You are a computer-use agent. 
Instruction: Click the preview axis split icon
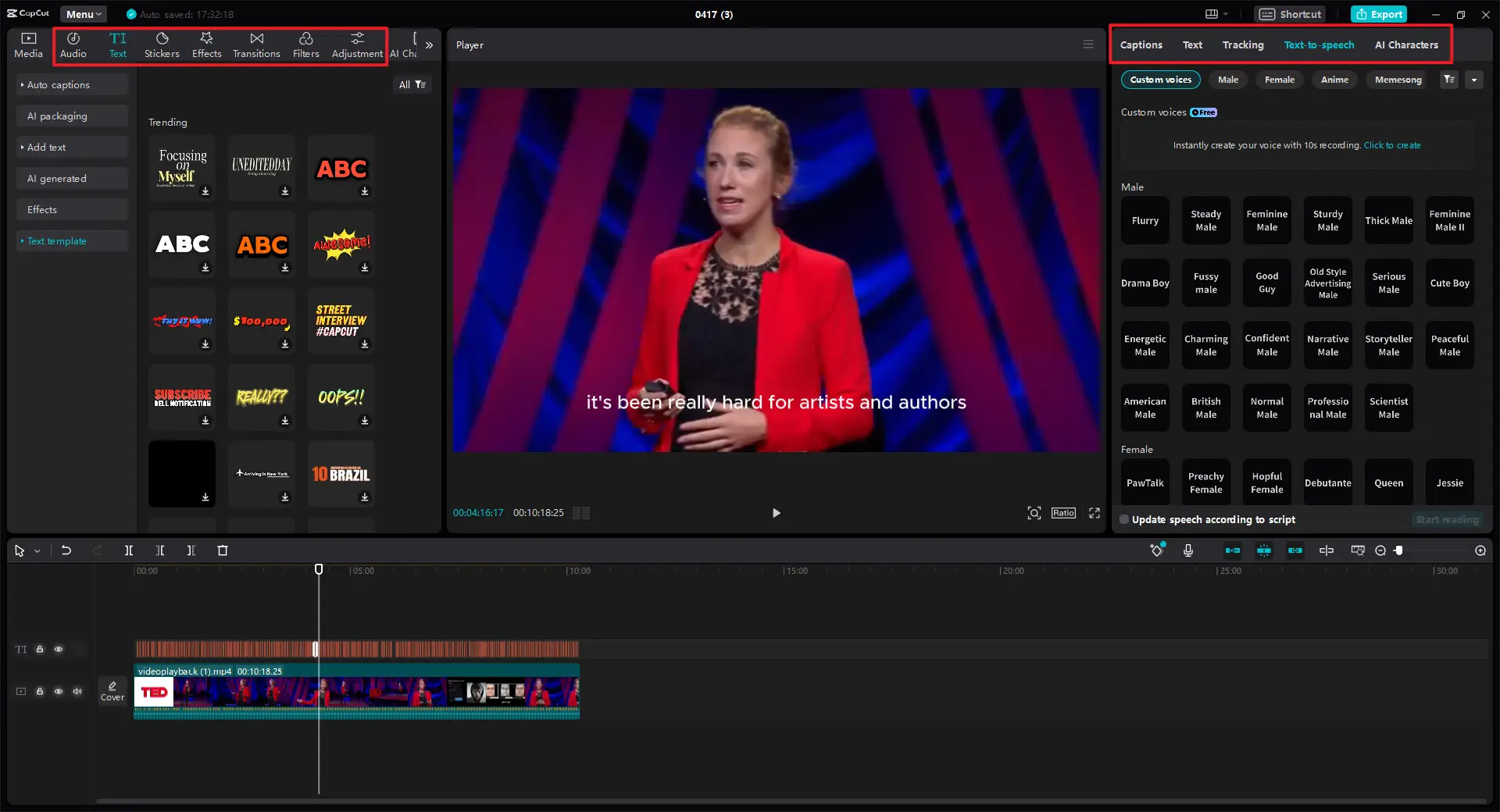[1327, 550]
